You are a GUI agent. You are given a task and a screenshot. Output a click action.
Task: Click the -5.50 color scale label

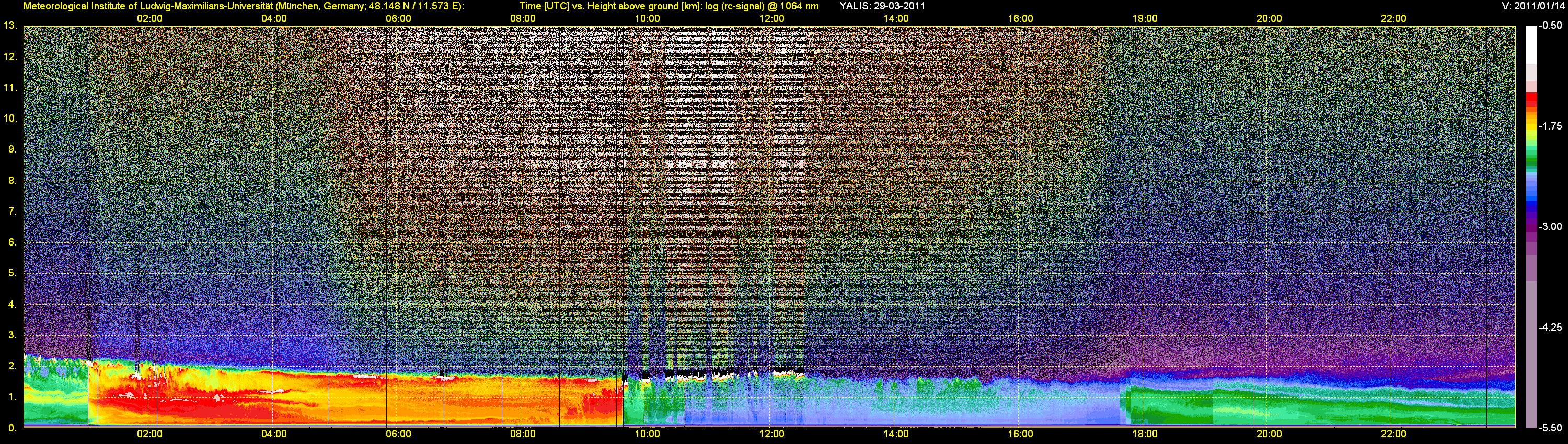[1550, 428]
